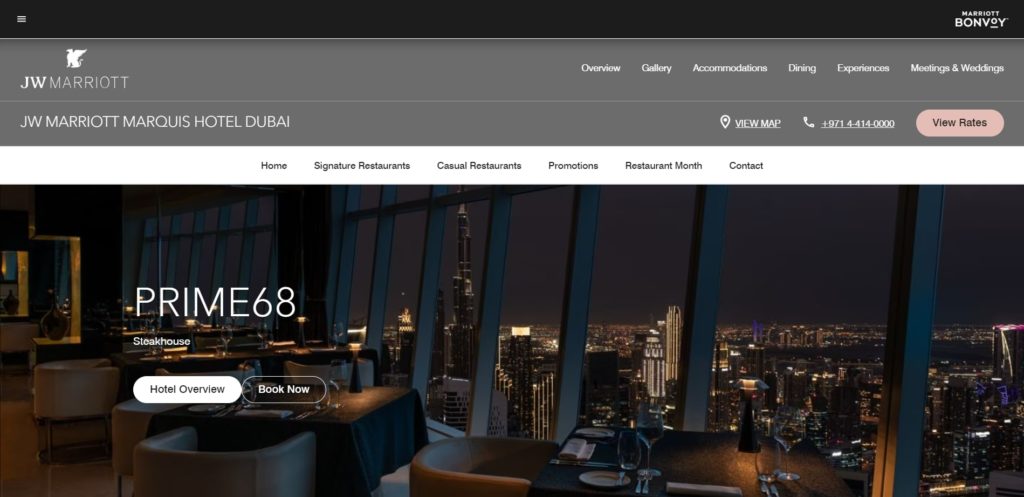Open the Overview navigation item

(x=601, y=68)
